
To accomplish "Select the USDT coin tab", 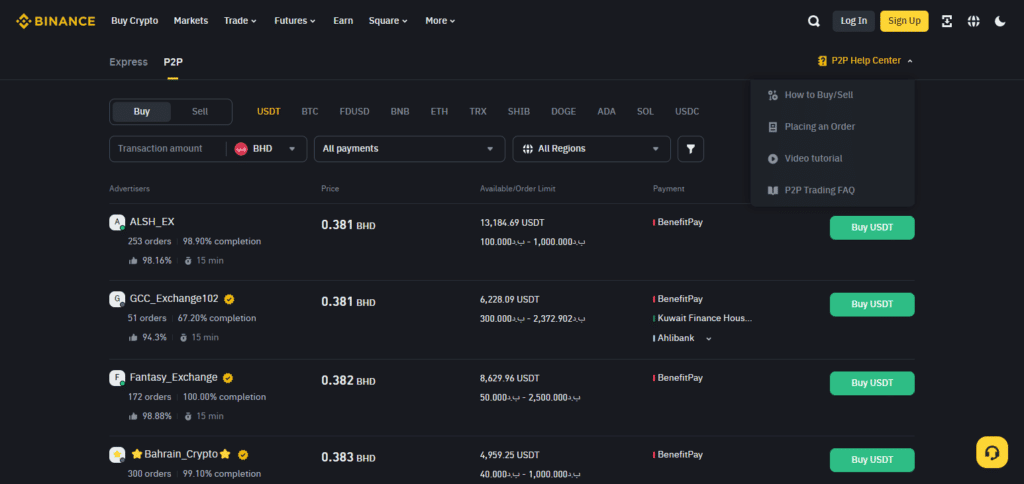I will click(x=268, y=112).
